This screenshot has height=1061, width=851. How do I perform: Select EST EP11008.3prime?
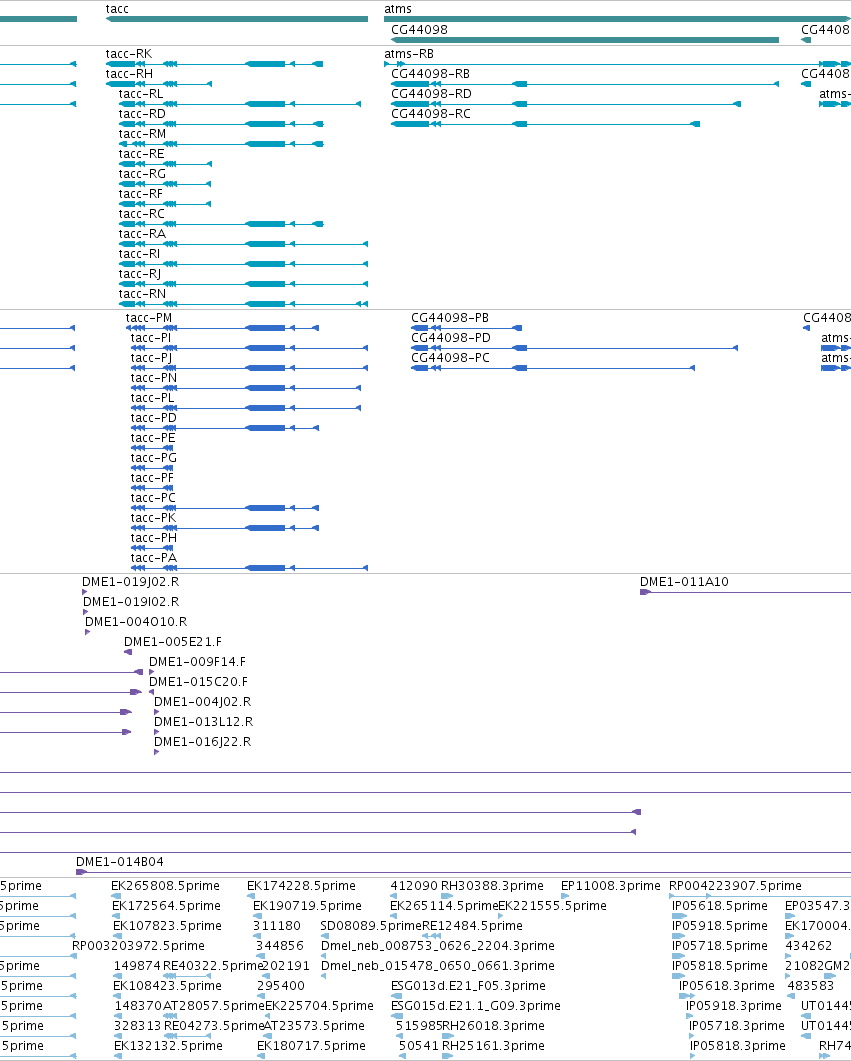tap(611, 886)
